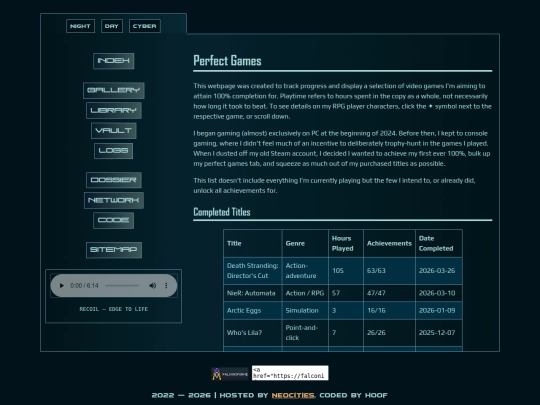Click the Who's Lila? title cell
Screen dimensions: 540x405
tap(252, 333)
